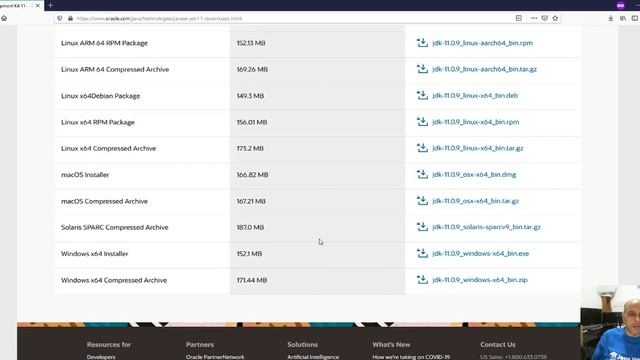Viewport: 640px width, 360px height.
Task: Click the 'Partners' footer heading
Action: click(x=200, y=344)
